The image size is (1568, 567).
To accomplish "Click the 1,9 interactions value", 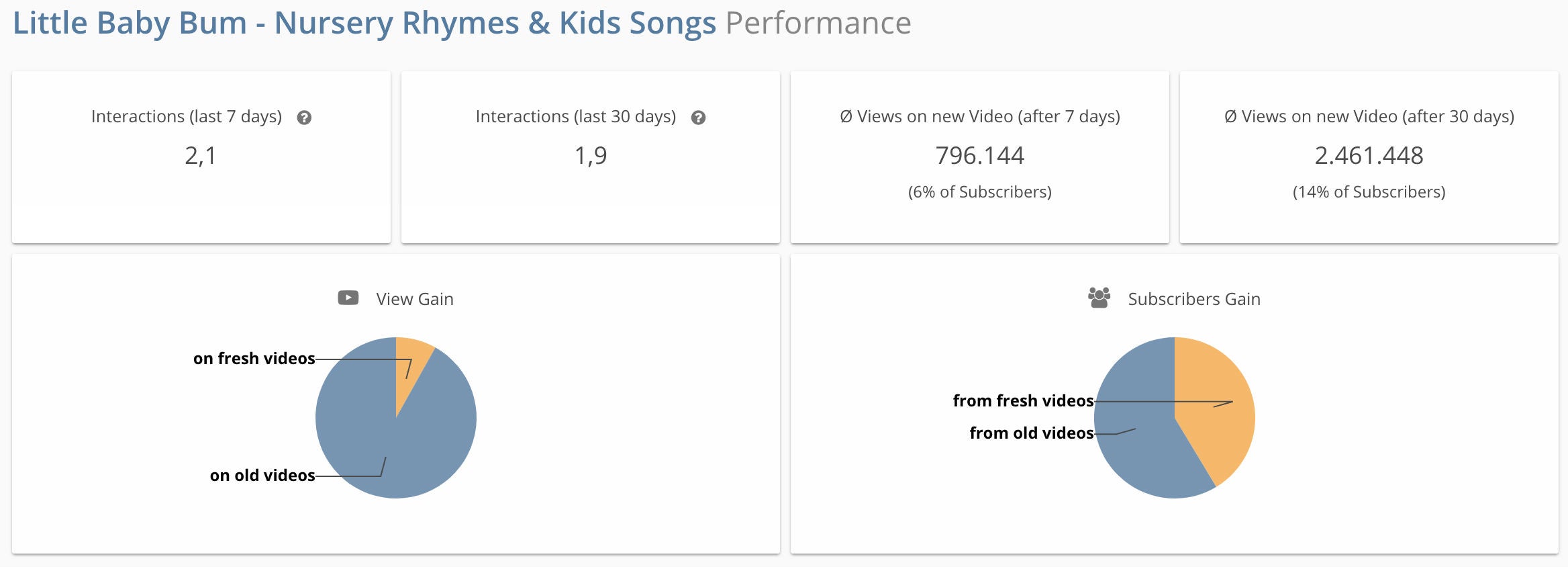I will pos(591,156).
